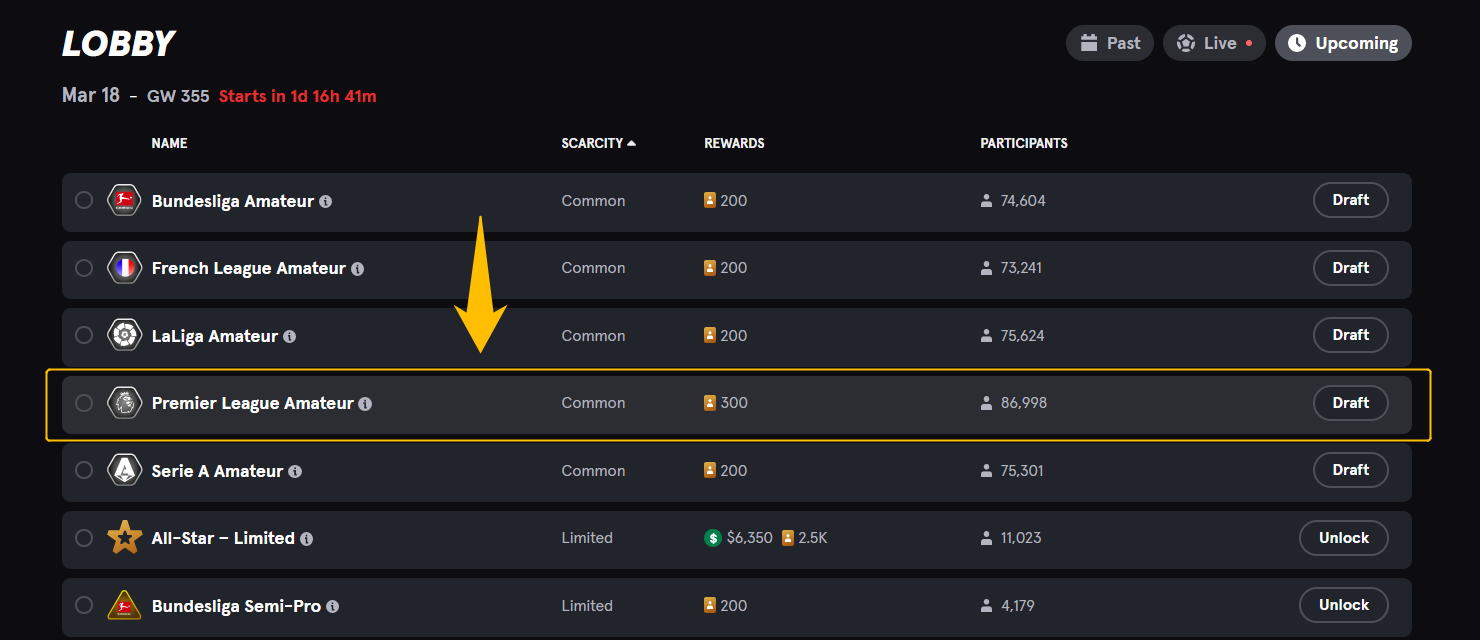Open info icon beside All-Star – Limited
The height and width of the screenshot is (640, 1480).
[x=306, y=539]
